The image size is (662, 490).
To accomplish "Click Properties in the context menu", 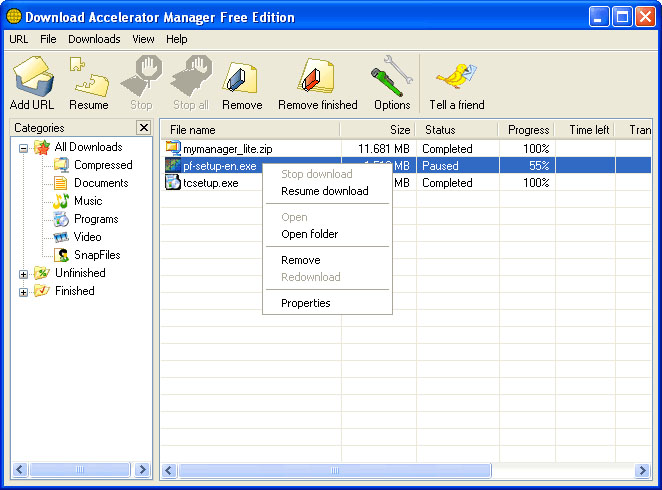I will [305, 303].
